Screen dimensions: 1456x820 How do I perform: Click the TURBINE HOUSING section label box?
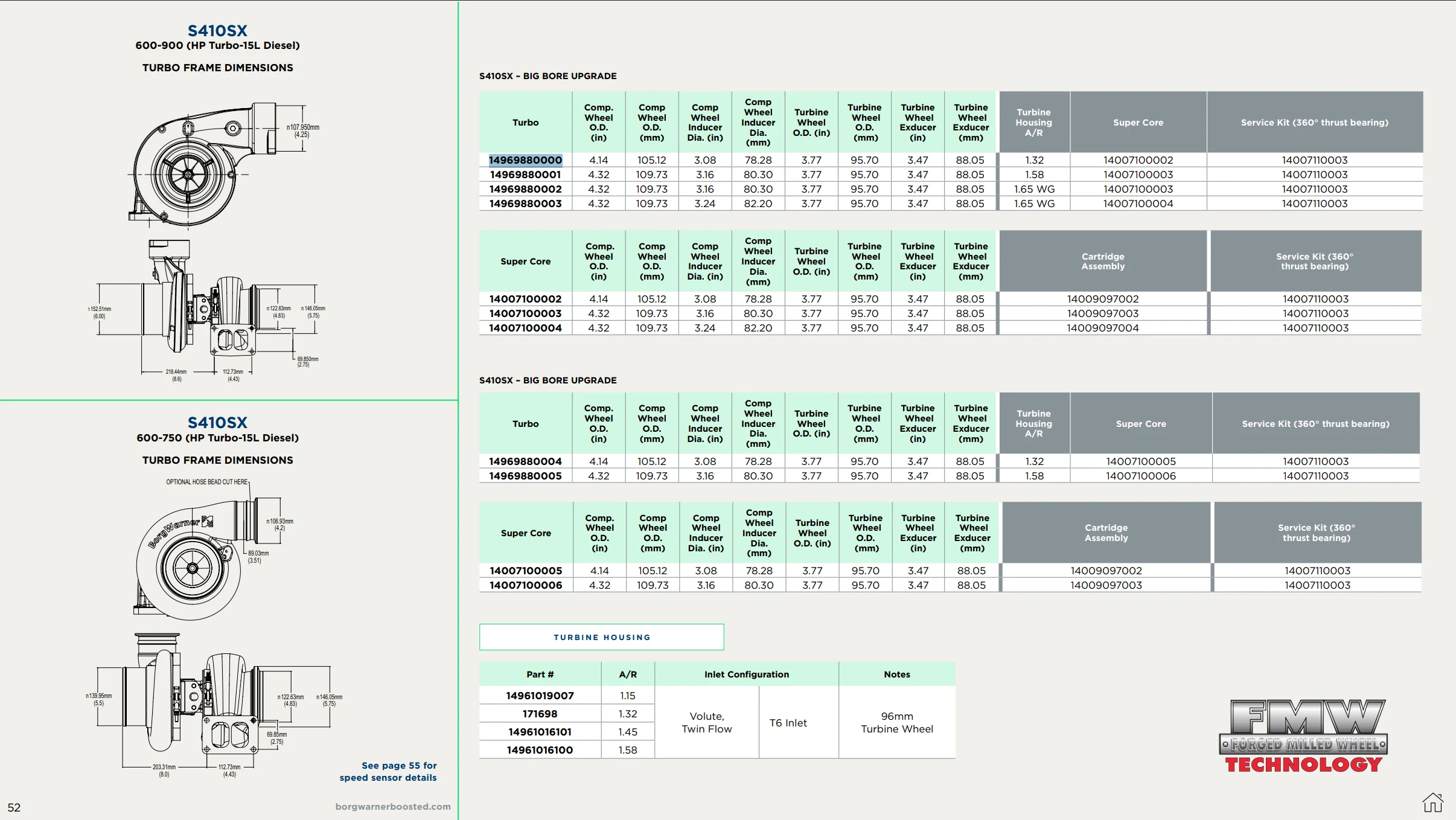click(601, 637)
